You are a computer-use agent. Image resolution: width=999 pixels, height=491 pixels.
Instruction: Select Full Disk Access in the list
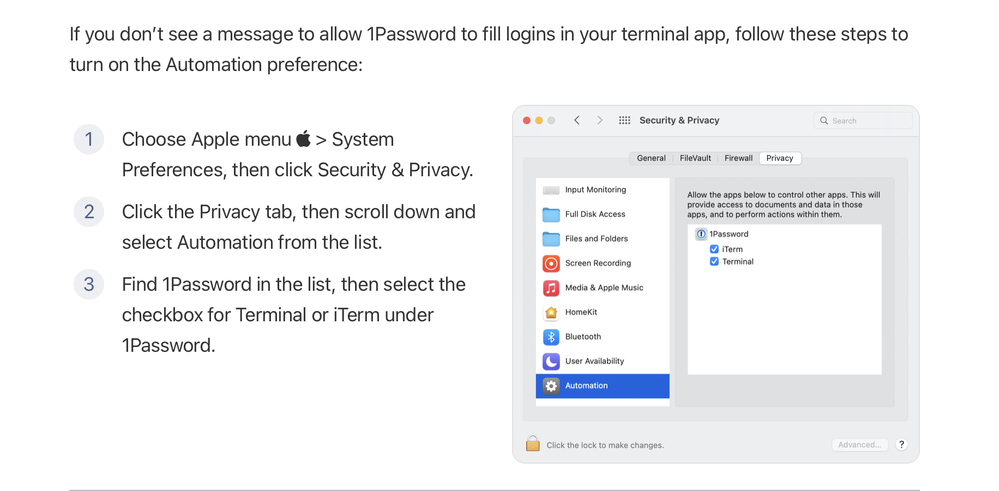(x=595, y=214)
